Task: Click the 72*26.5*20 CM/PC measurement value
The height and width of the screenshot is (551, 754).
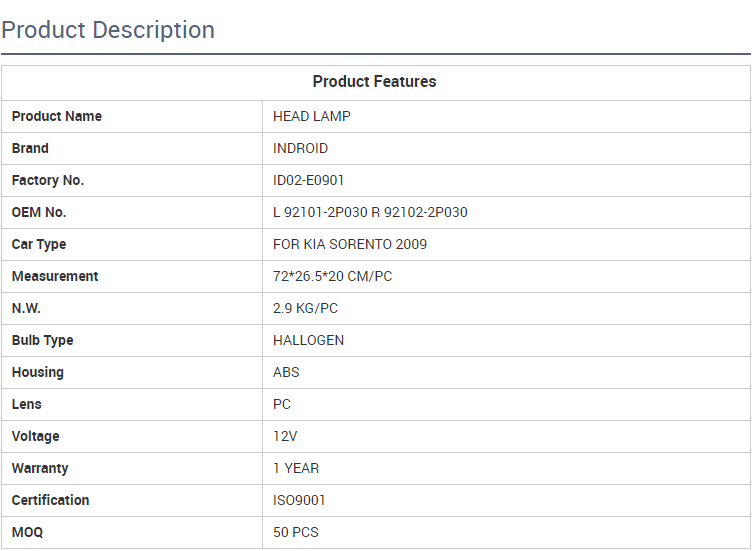Action: coord(332,276)
